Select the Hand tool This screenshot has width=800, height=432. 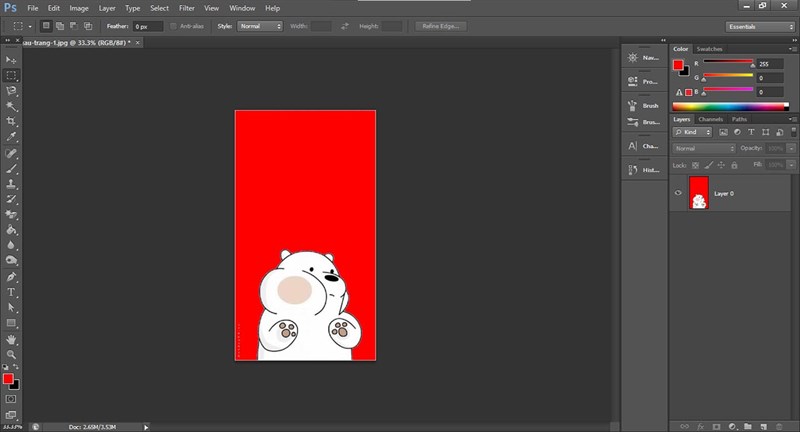point(11,339)
